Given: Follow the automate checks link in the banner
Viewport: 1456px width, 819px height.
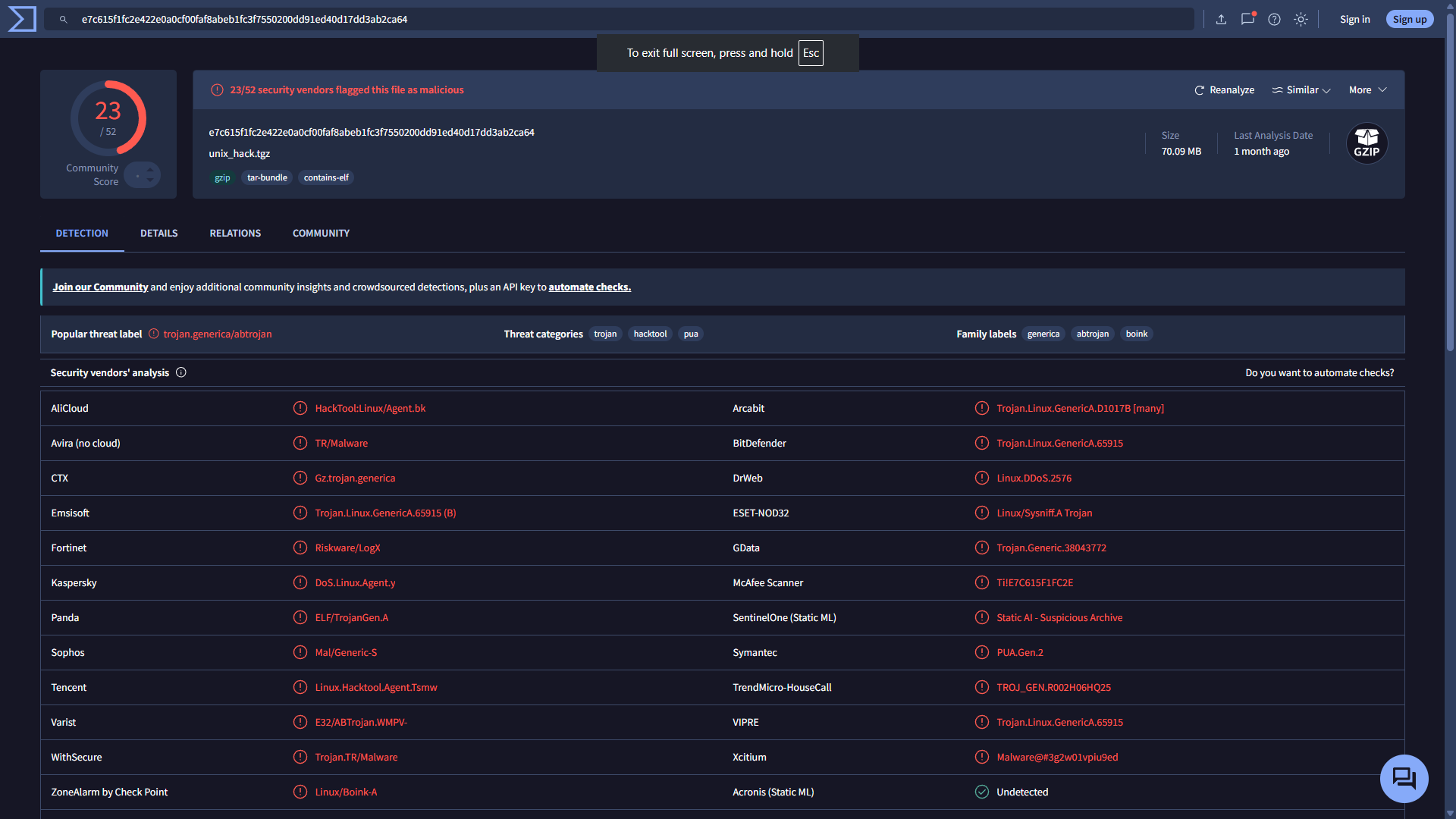Looking at the screenshot, I should click(590, 287).
